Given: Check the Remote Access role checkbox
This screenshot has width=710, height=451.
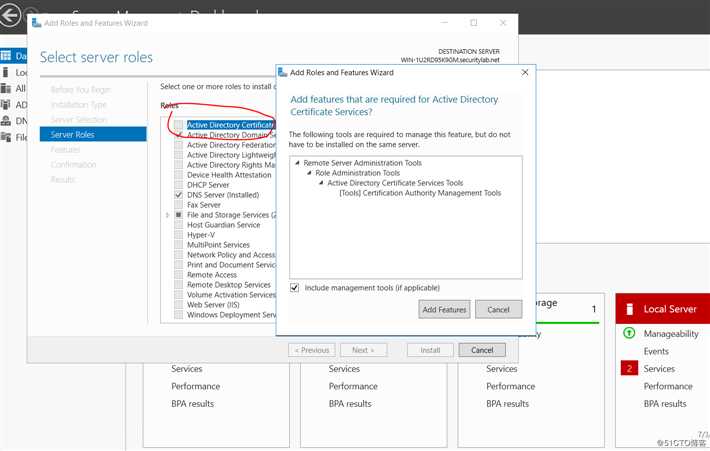Looking at the screenshot, I should (x=178, y=275).
